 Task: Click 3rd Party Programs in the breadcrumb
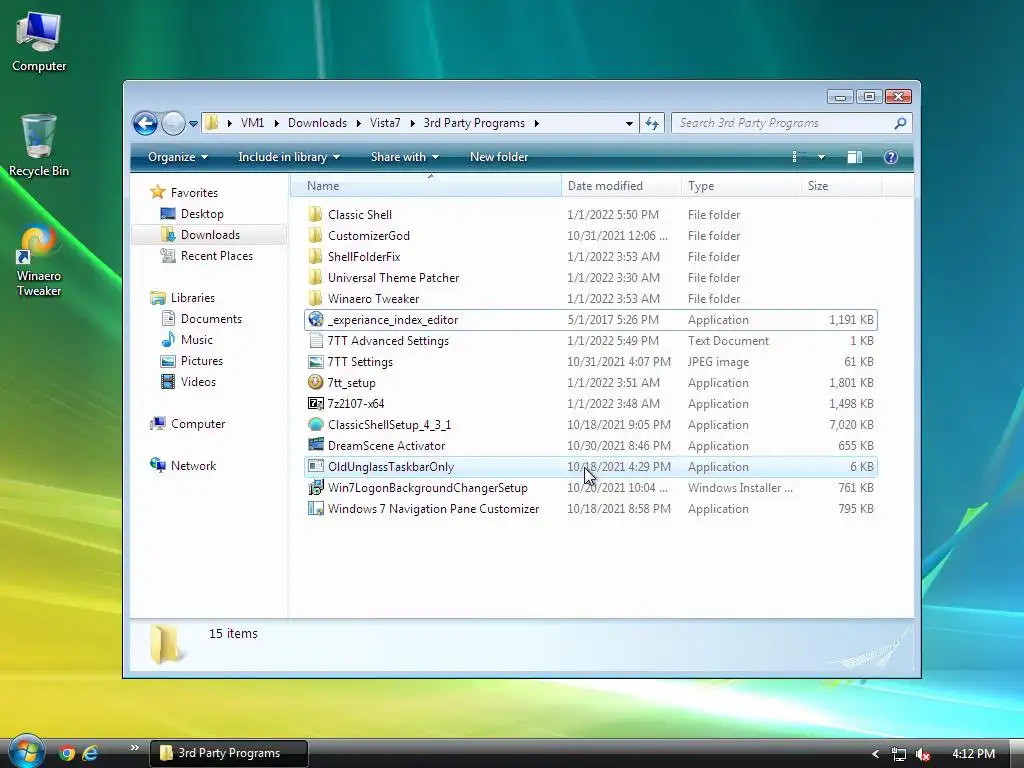pos(474,123)
